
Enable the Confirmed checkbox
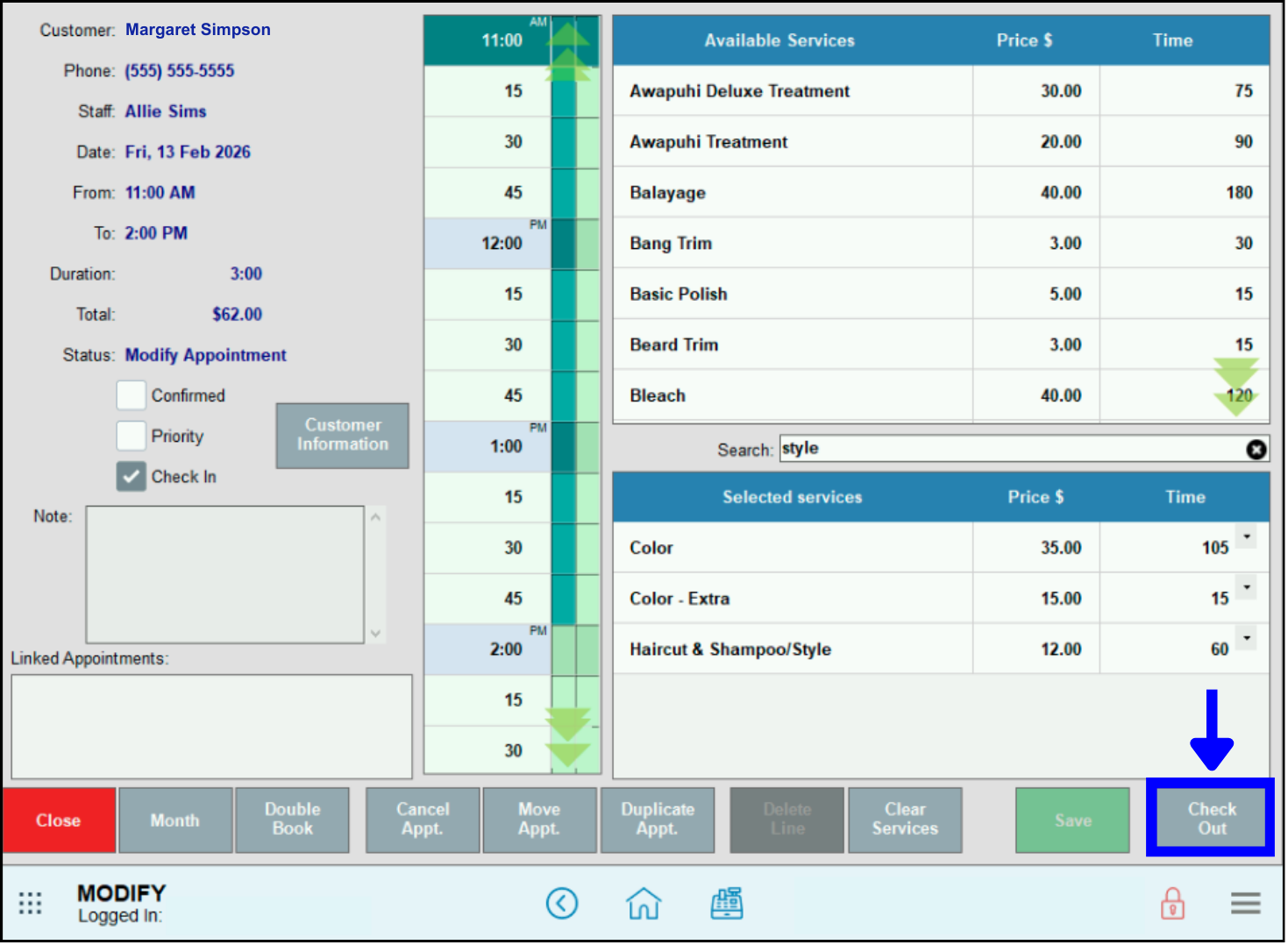(132, 395)
